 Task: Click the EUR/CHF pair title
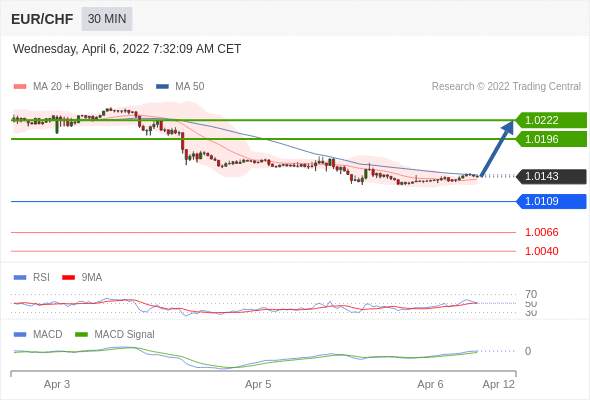(42, 19)
